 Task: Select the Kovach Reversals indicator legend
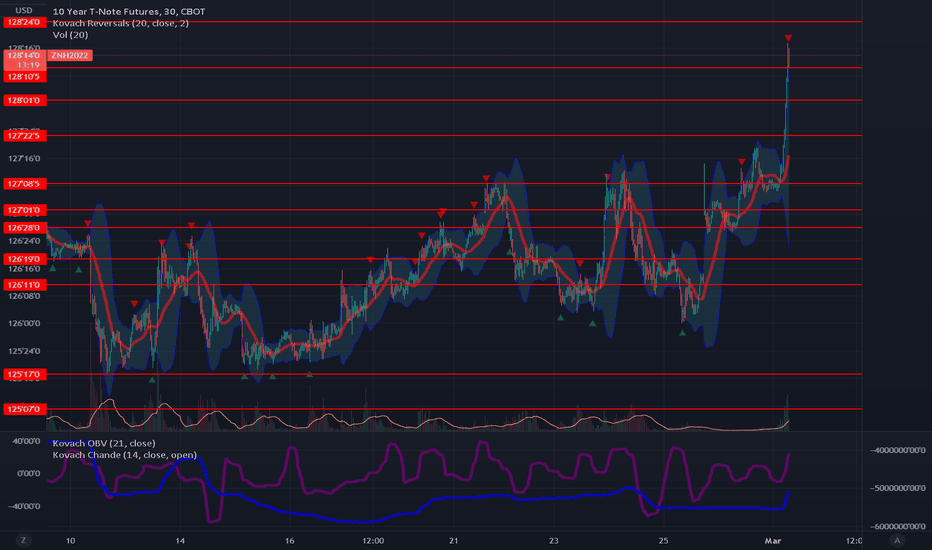[x=121, y=23]
